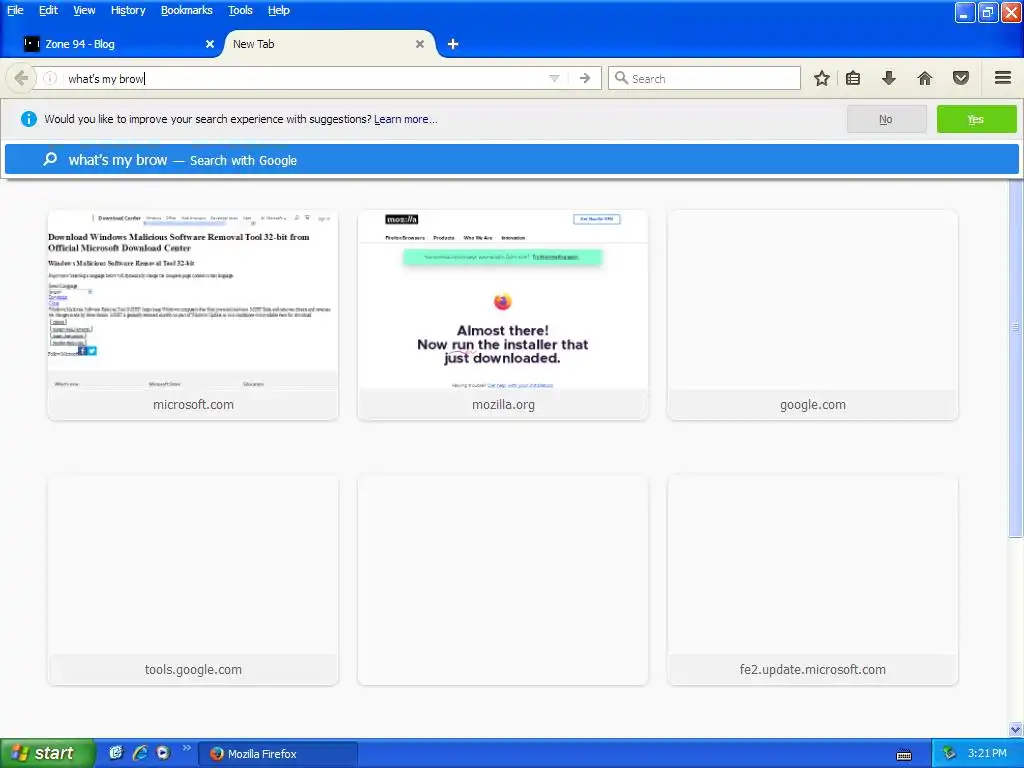1024x768 pixels.
Task: Show bookmarks list icon
Action: pos(853,78)
